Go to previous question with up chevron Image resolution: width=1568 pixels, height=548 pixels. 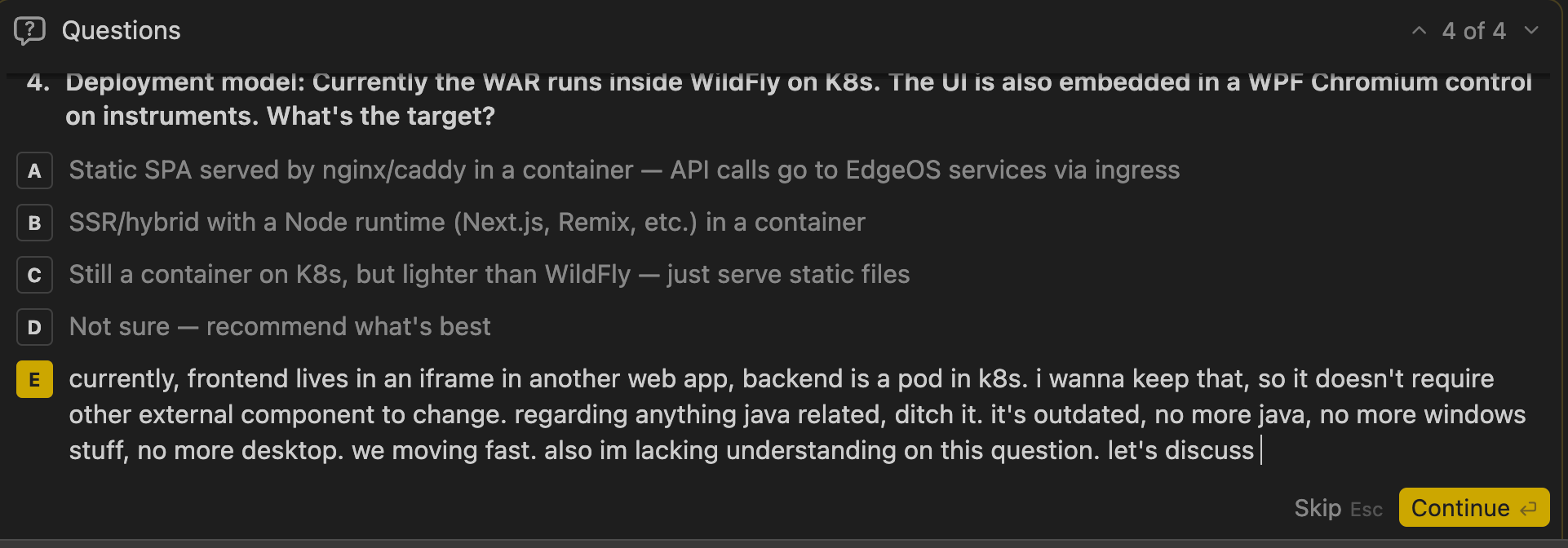[x=1419, y=31]
